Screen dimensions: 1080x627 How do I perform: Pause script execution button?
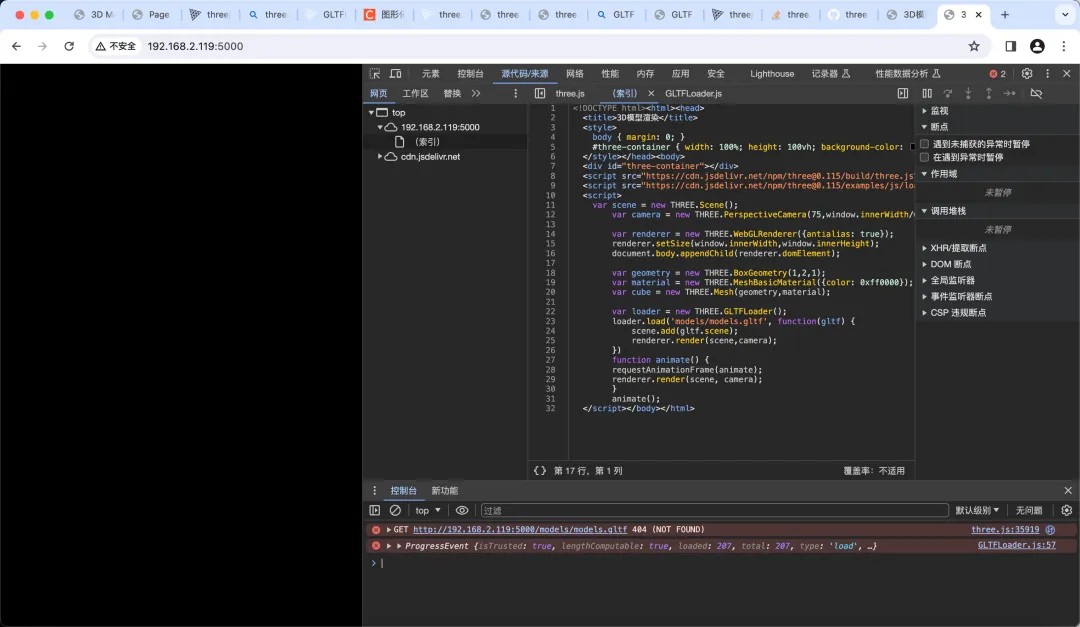[x=927, y=93]
